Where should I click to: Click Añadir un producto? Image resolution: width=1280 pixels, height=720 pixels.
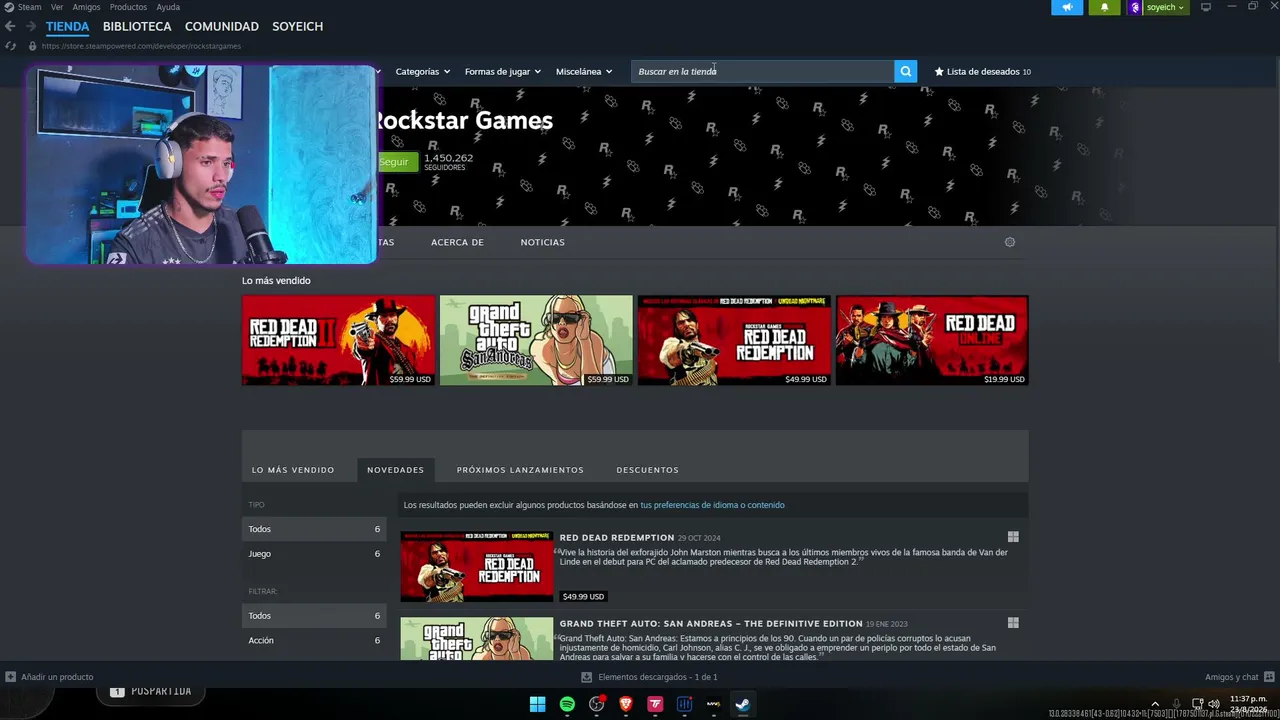tap(57, 677)
